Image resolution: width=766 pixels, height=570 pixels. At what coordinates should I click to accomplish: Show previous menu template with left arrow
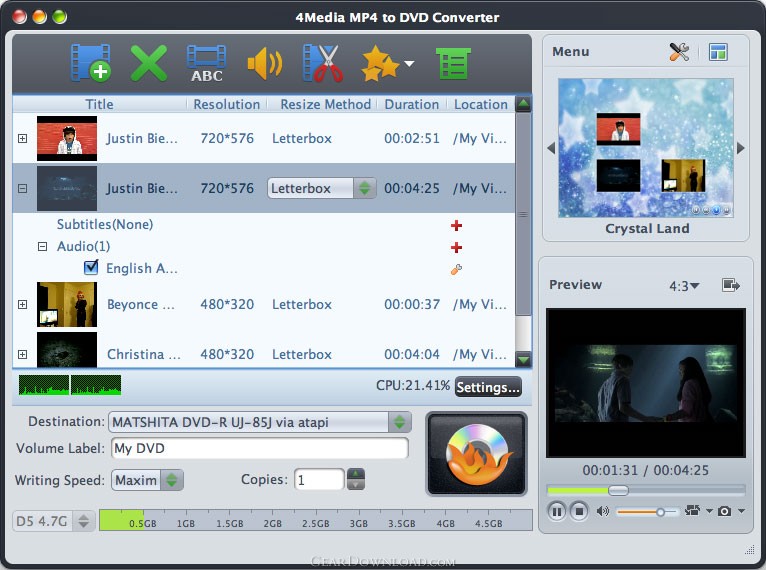click(x=551, y=148)
